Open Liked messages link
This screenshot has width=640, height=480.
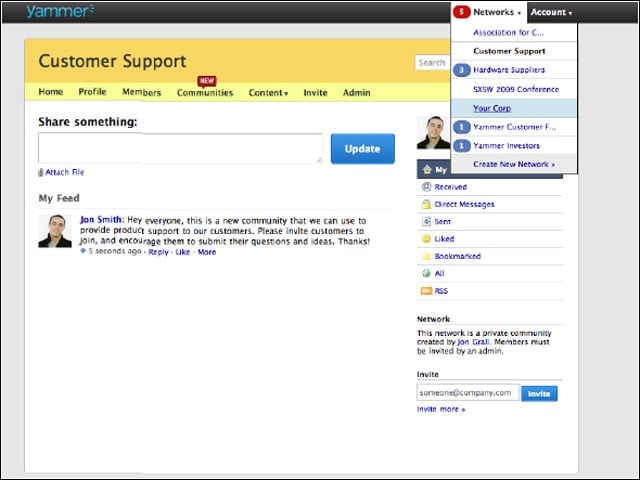click(x=444, y=239)
